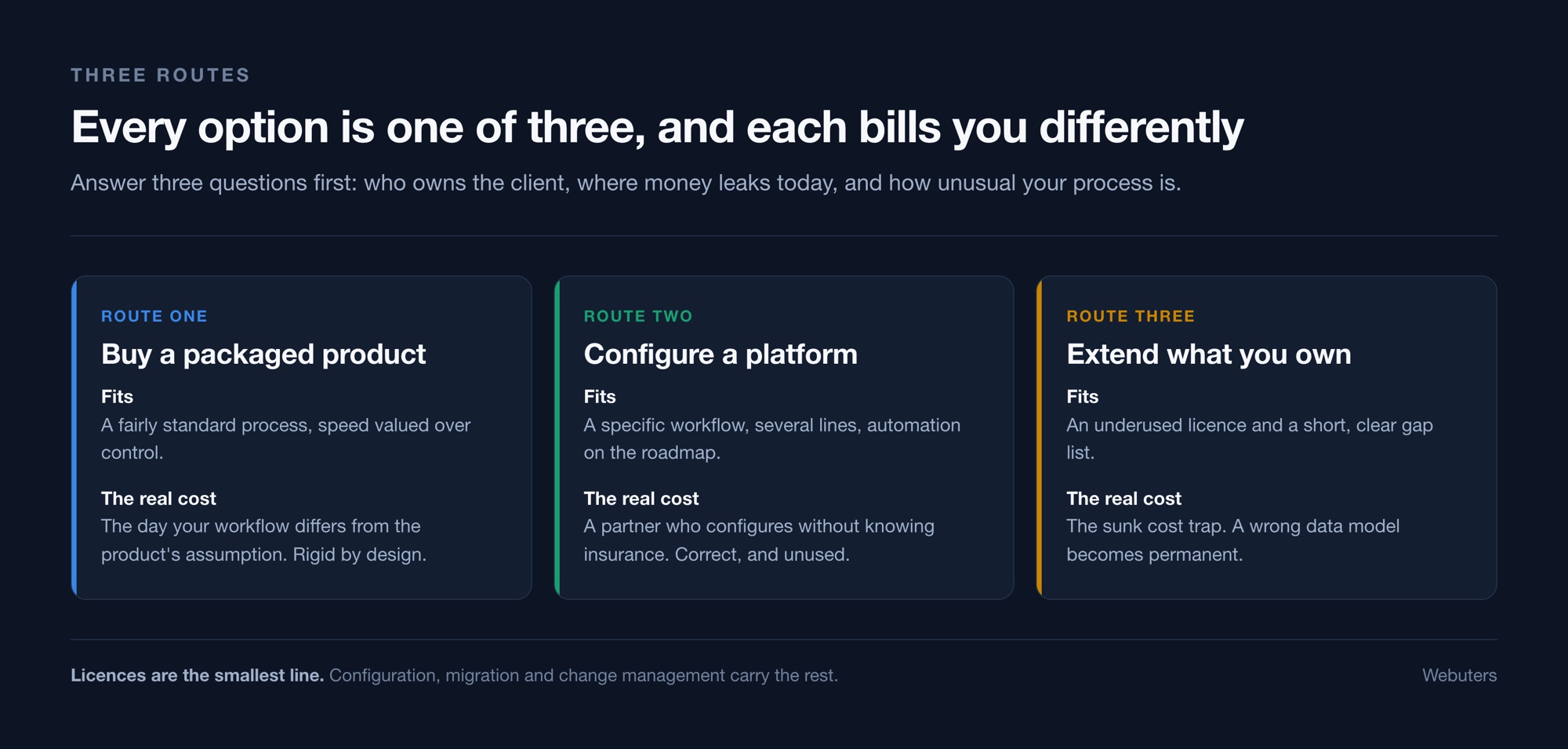Select the Fits heading in Route One card
Image resolution: width=1568 pixels, height=749 pixels.
[x=117, y=397]
